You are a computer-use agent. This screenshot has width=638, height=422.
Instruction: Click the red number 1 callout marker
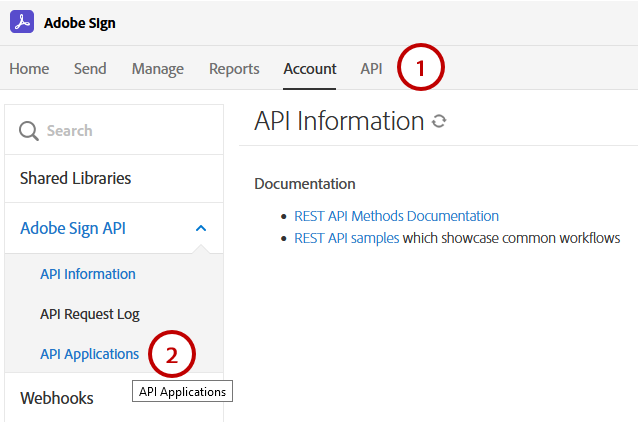421,68
